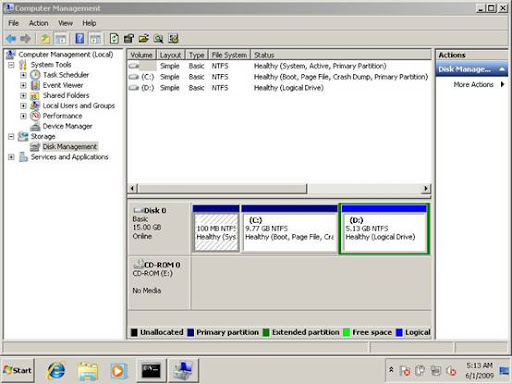512x384 pixels.
Task: Collapse the Disk Management actions section
Action: pyautogui.click(x=502, y=69)
